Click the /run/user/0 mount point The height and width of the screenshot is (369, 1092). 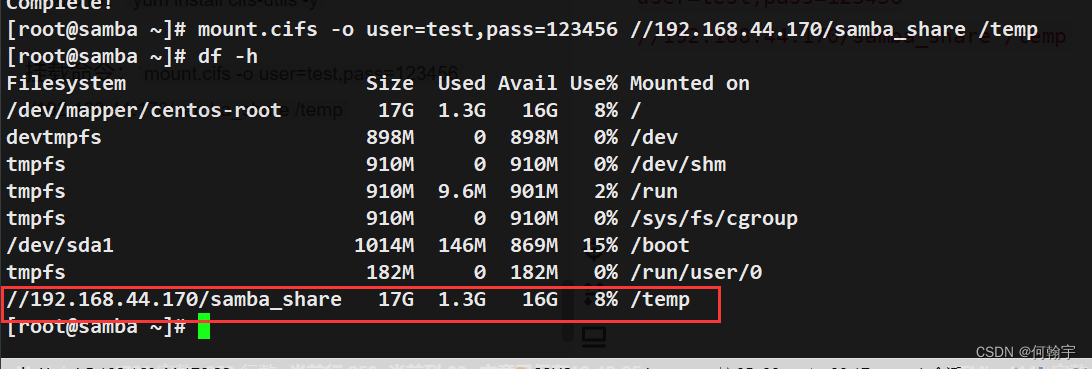(x=696, y=272)
